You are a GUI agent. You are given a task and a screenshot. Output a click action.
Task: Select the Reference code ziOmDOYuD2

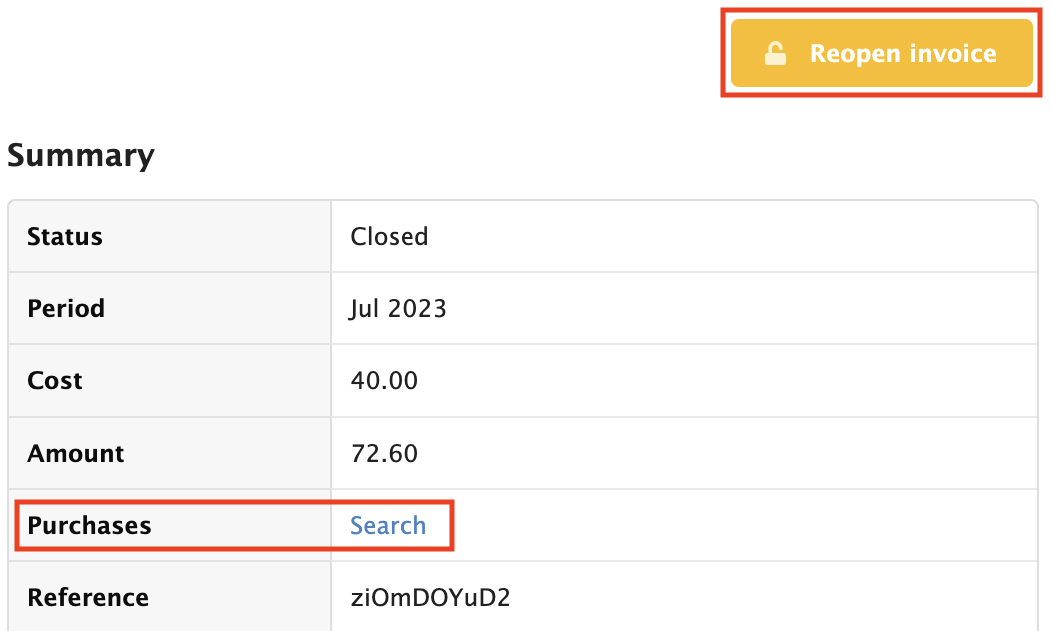pyautogui.click(x=430, y=597)
